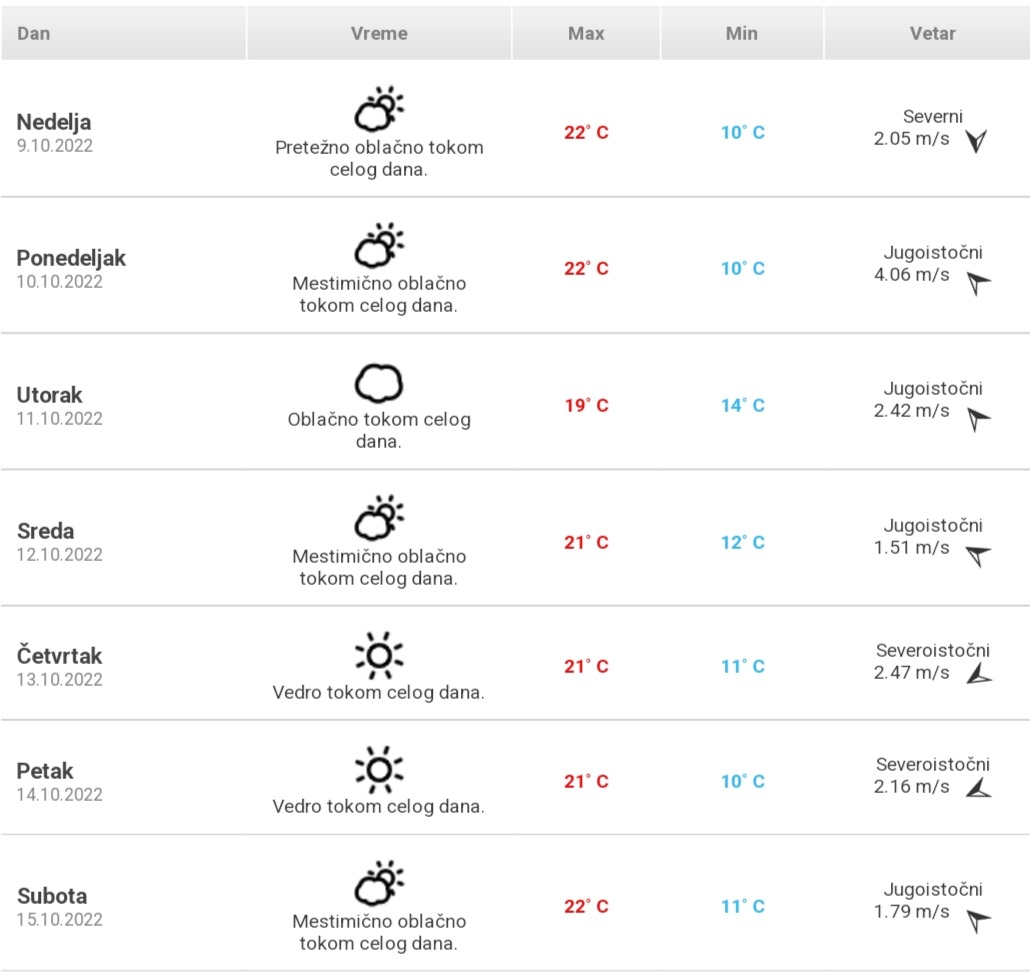Click the cloud icon for Utorak
Image resolution: width=1030 pixels, height=975 pixels.
pyautogui.click(x=379, y=383)
